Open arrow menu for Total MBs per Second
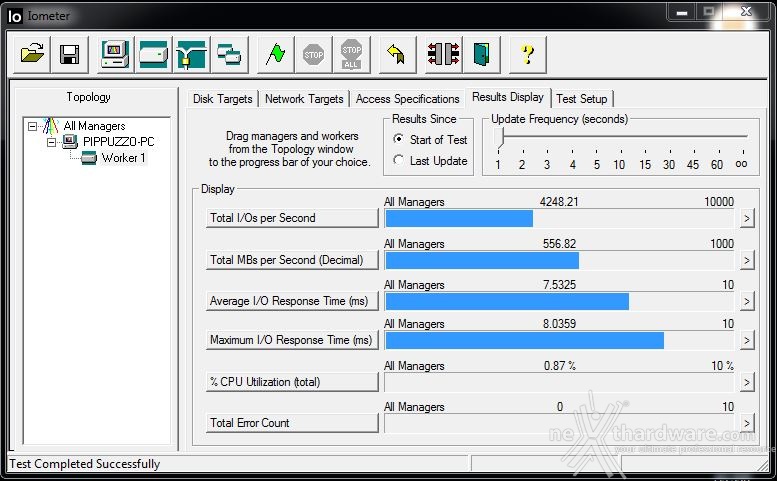 tap(747, 260)
